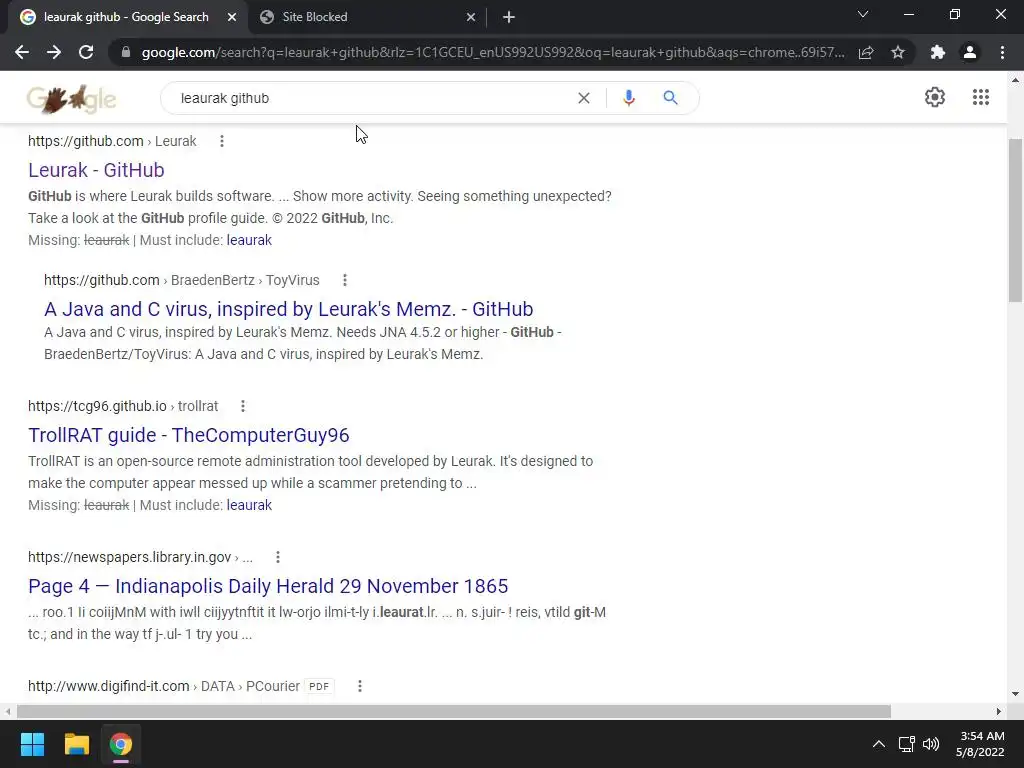Image resolution: width=1024 pixels, height=768 pixels.
Task: Open the Leurak - GitHub result
Action: [x=96, y=170]
